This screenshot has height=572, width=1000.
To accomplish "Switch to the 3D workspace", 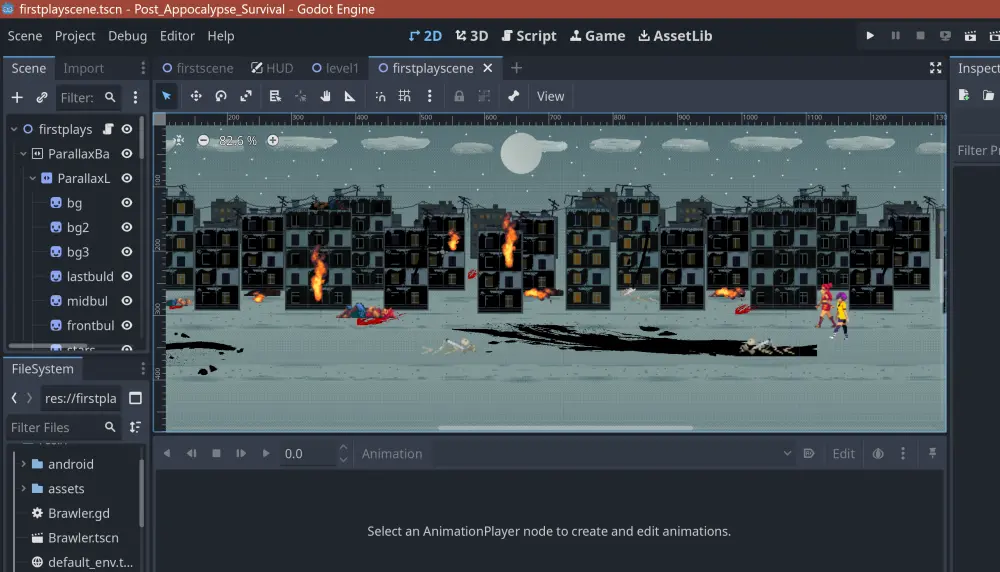I will click(x=472, y=36).
